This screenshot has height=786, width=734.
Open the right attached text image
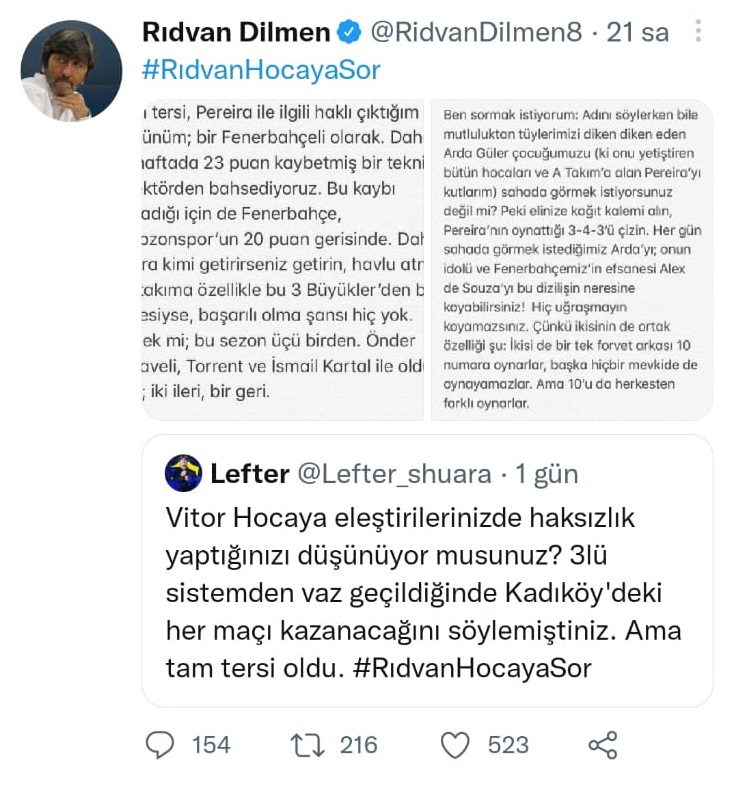[x=573, y=260]
